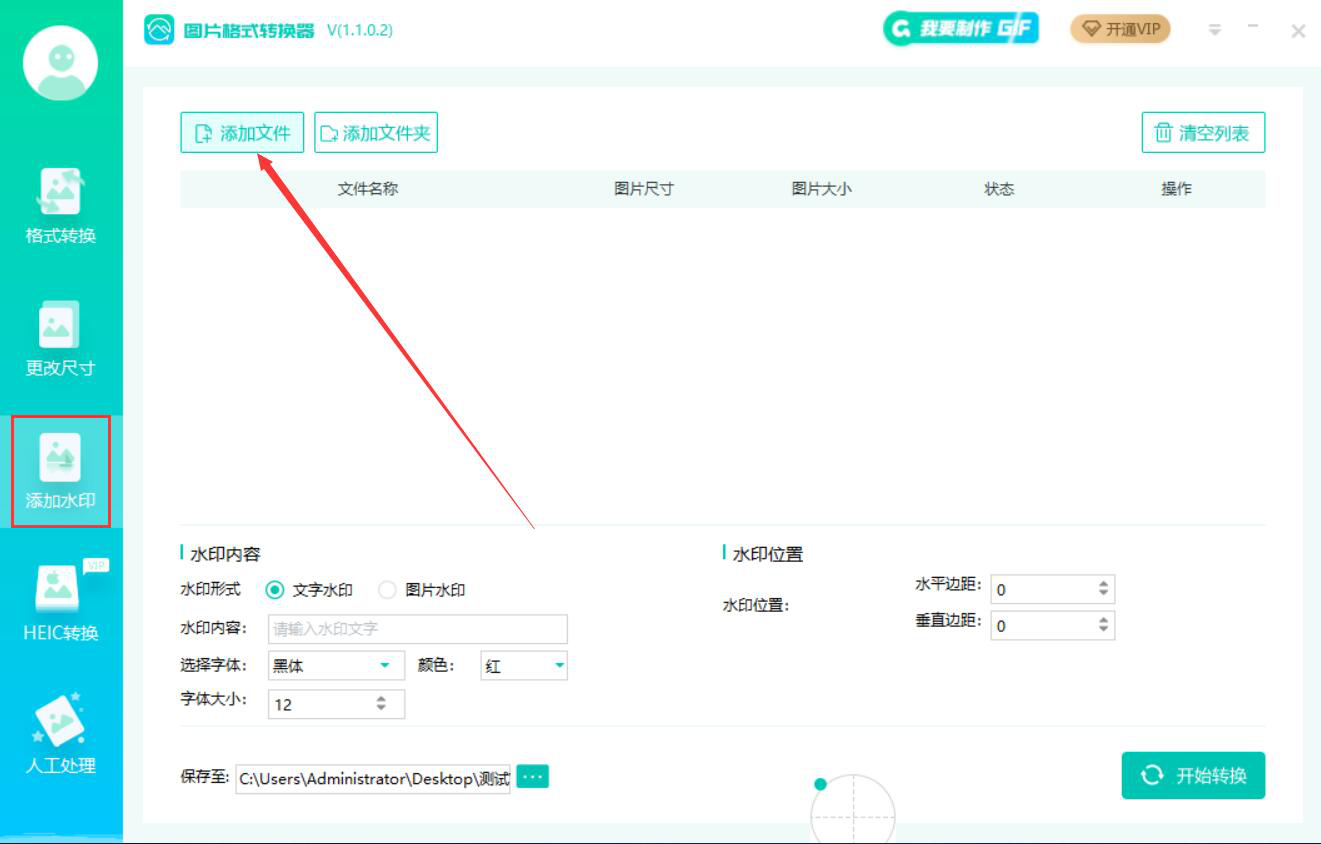Viewport: 1321px width, 844px height.
Task: Select the 添加水印 watermark tab
Action: point(61,472)
